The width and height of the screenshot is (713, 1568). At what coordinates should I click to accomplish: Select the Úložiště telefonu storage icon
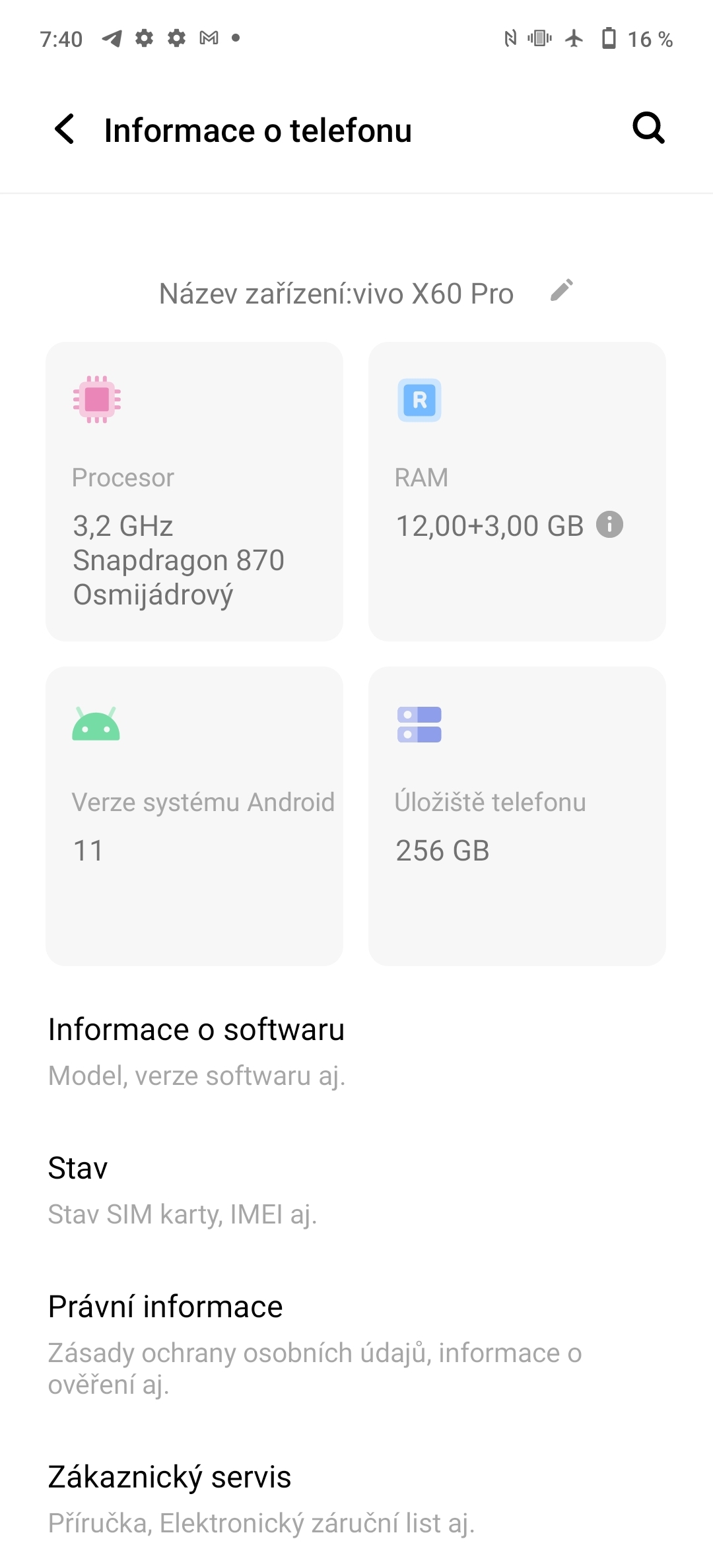tap(419, 723)
